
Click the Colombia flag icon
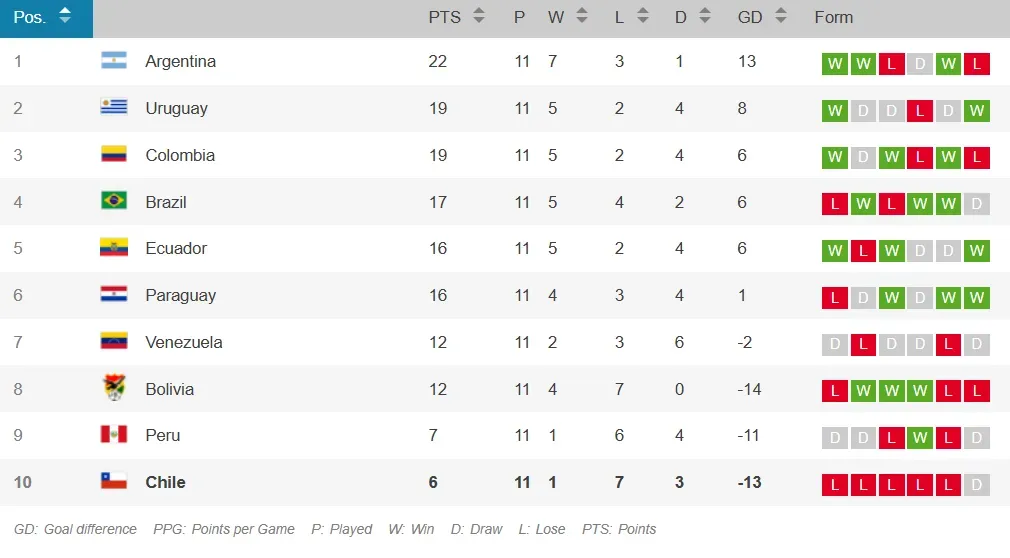pyautogui.click(x=114, y=155)
